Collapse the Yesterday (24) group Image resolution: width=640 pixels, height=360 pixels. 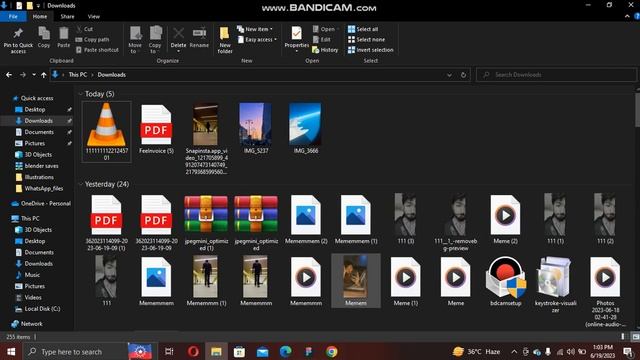tap(80, 184)
